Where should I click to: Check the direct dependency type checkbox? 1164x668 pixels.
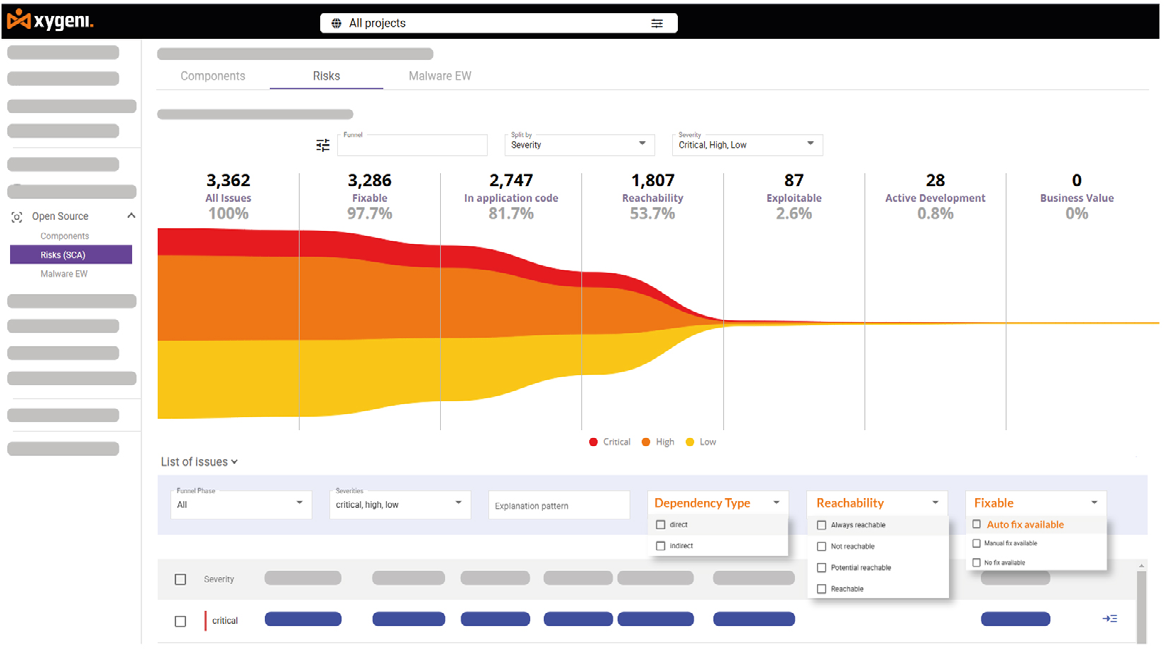pyautogui.click(x=660, y=525)
